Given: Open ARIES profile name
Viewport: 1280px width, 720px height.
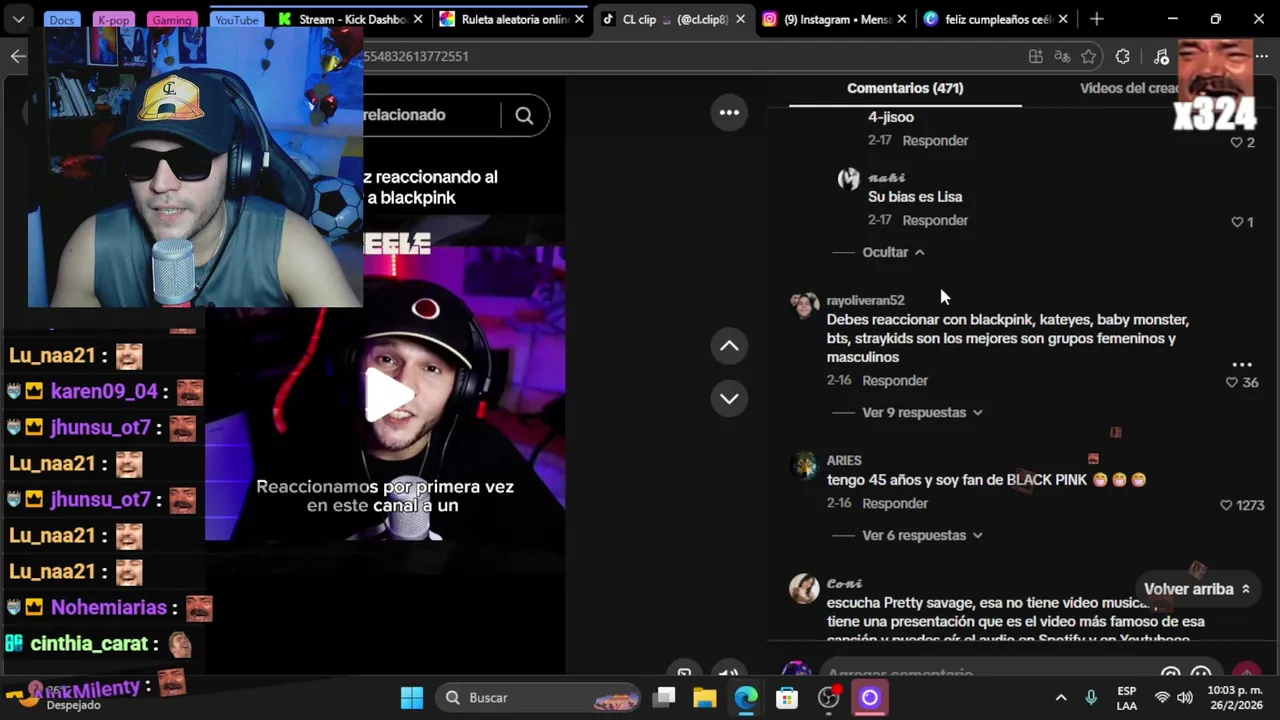Looking at the screenshot, I should [844, 460].
